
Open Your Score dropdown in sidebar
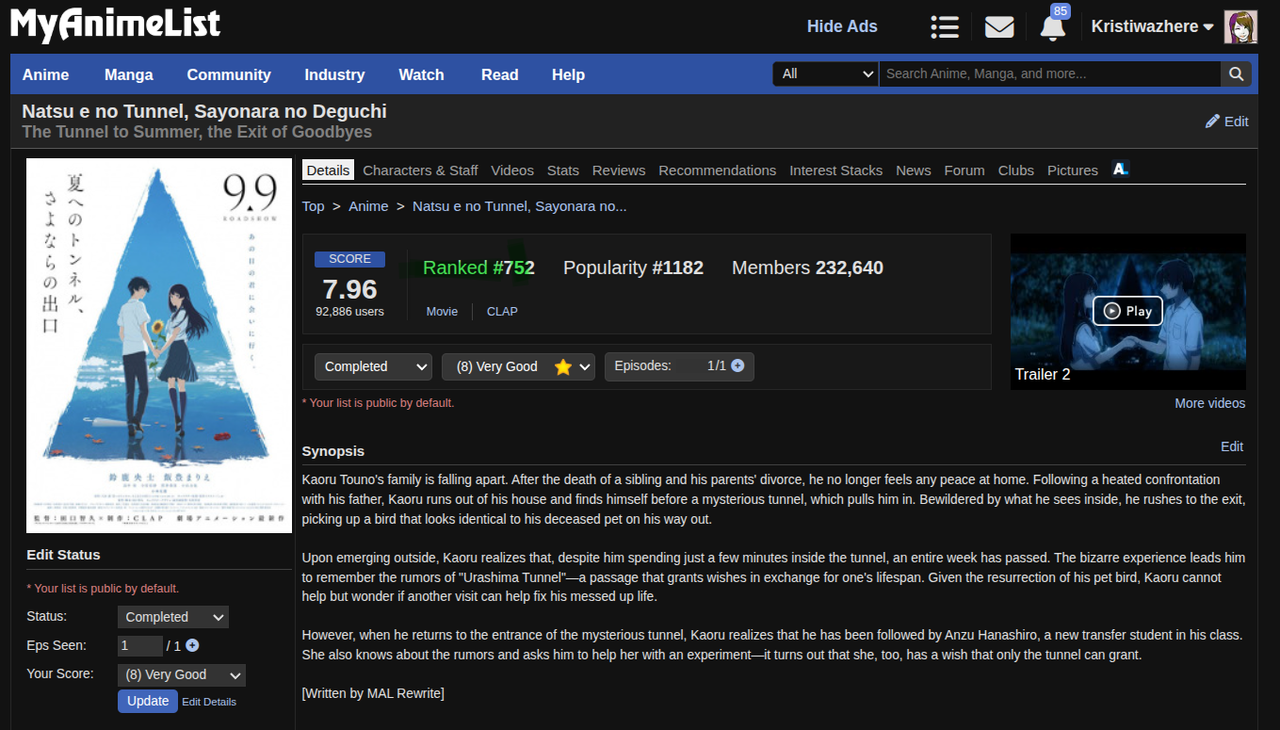click(181, 675)
